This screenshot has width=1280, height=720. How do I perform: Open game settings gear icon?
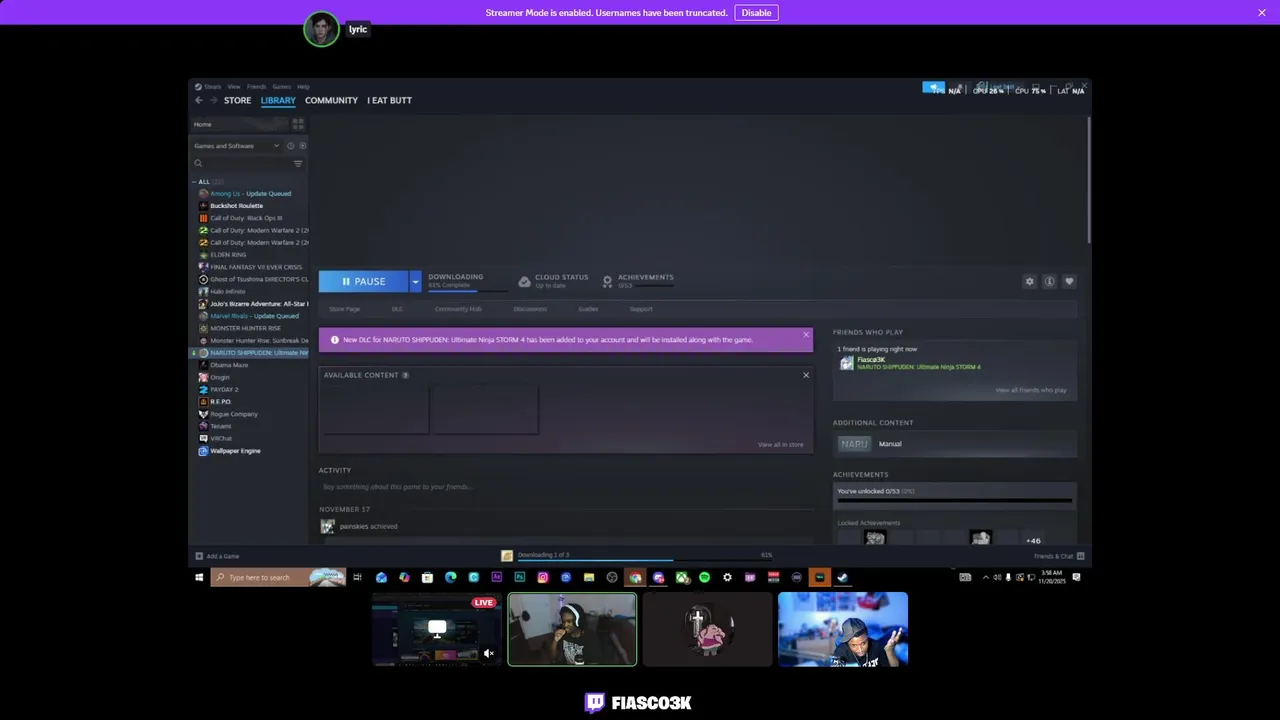coord(1029,281)
